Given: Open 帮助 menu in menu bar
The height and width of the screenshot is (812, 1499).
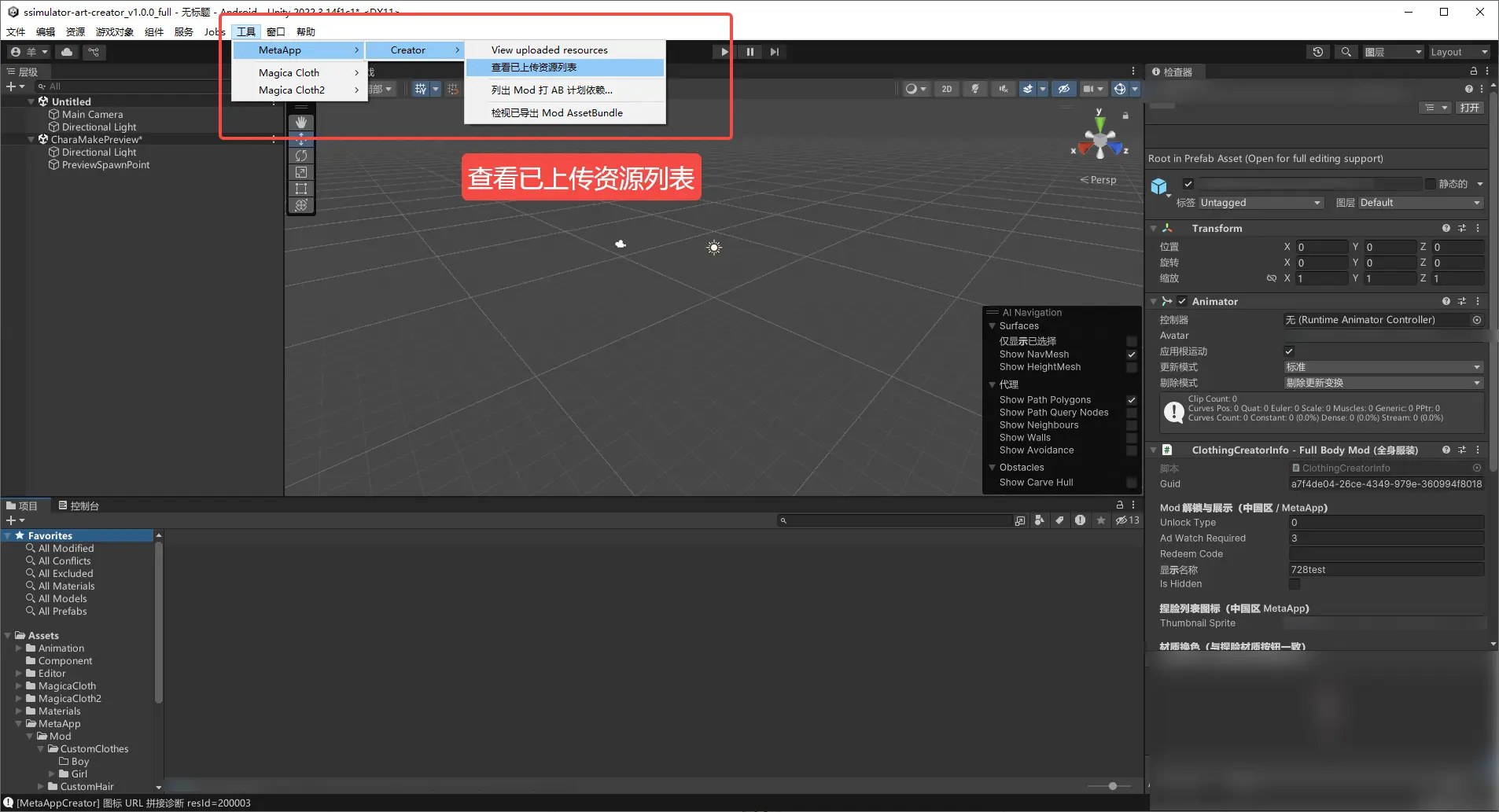Looking at the screenshot, I should click(305, 31).
